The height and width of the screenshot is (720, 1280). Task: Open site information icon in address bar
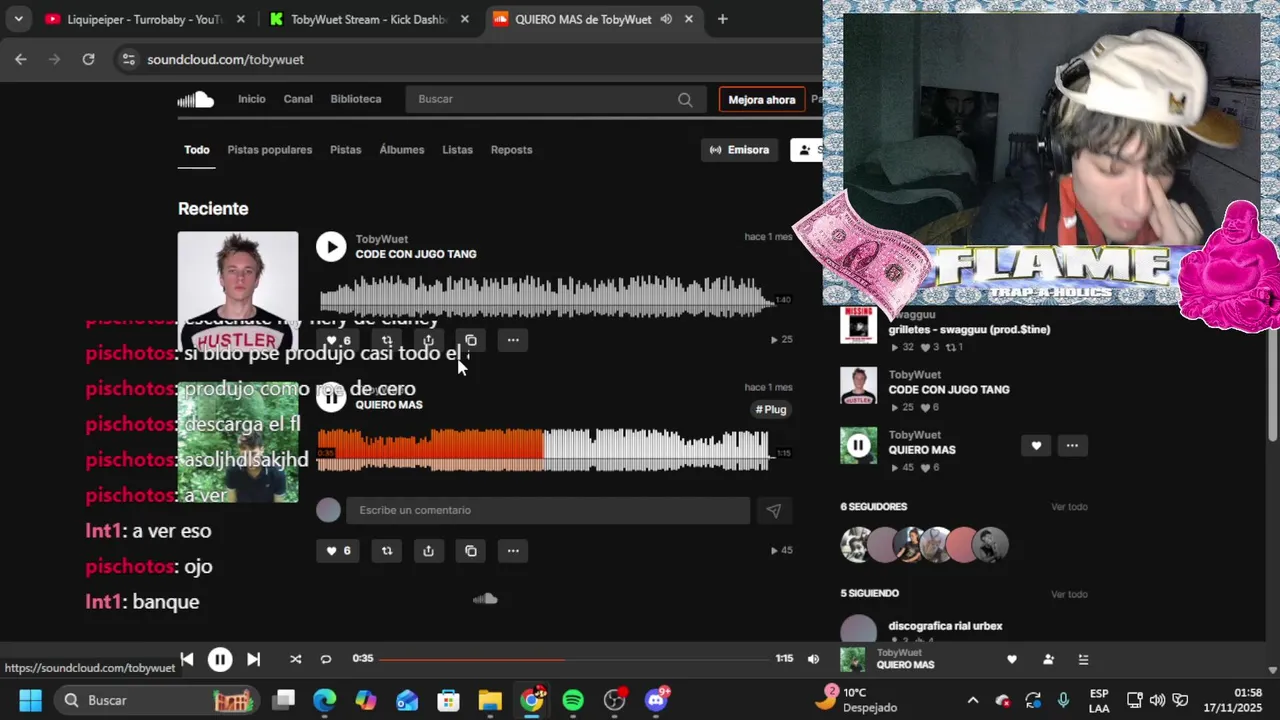[127, 59]
